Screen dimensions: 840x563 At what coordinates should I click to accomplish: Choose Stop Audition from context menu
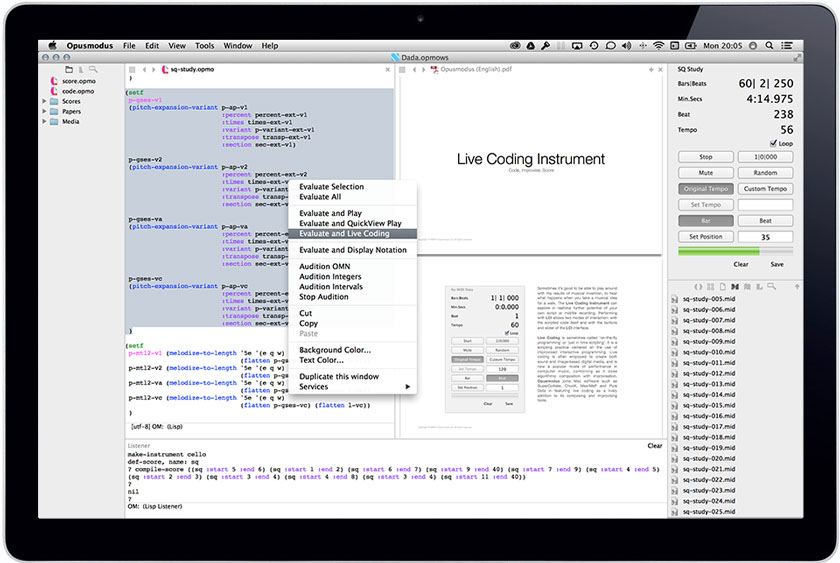(352, 297)
